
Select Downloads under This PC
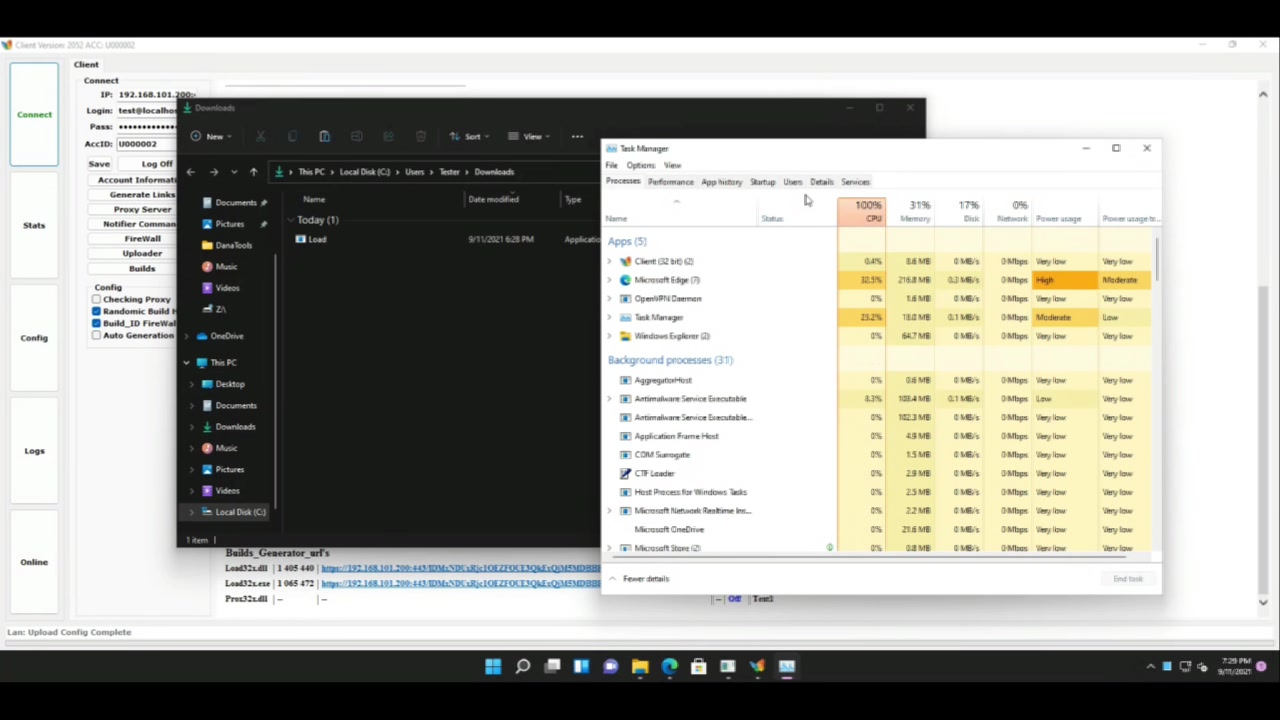(x=236, y=427)
